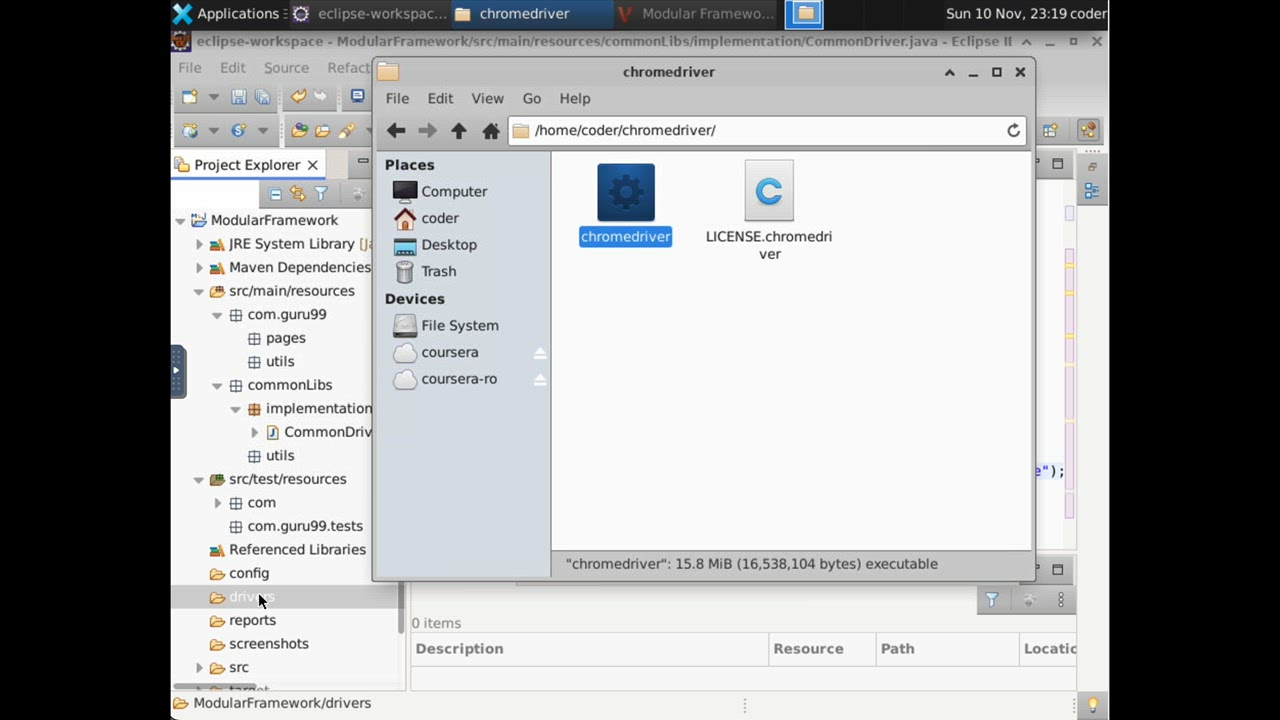This screenshot has width=1280, height=720.
Task: Click the New wizard icon in Eclipse toolbar
Action: coord(190,97)
